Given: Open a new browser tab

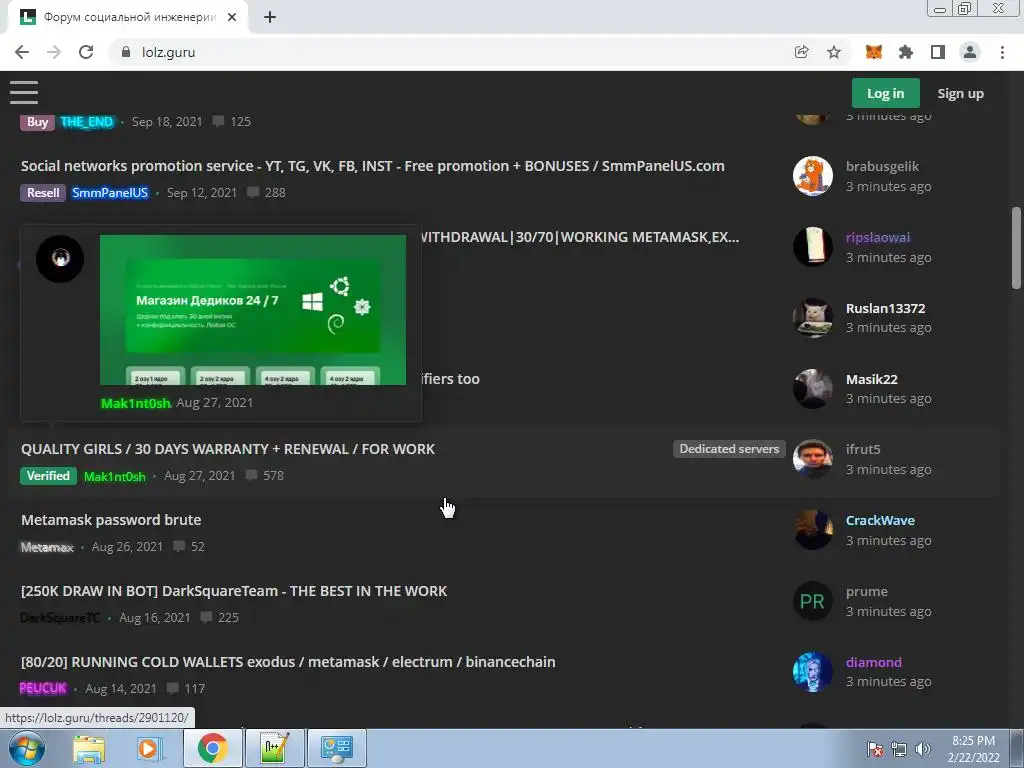Looking at the screenshot, I should tap(270, 17).
